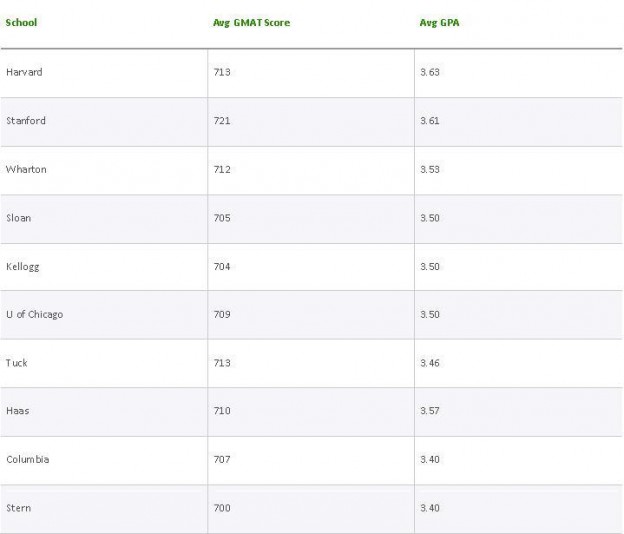Click the School column header
The image size is (624, 534).
(x=21, y=22)
